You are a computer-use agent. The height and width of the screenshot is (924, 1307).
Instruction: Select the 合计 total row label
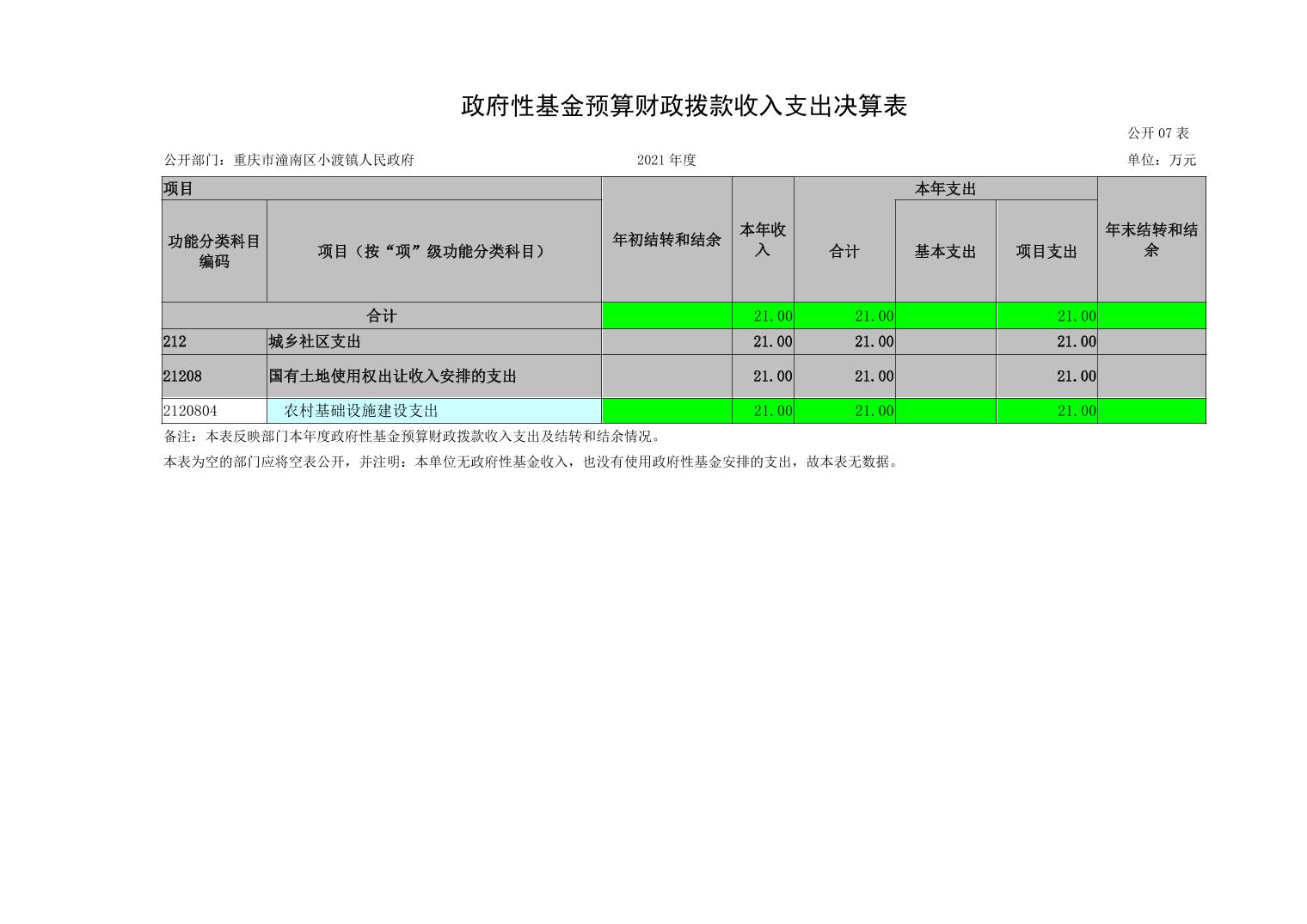pos(382,315)
